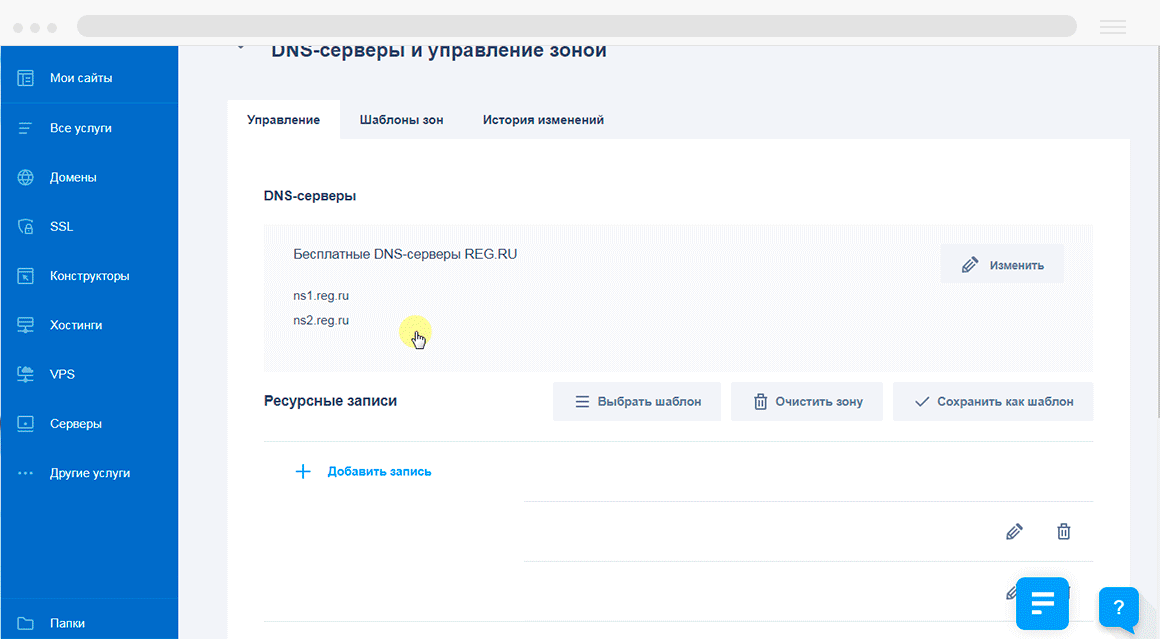Click the ns1.reg.ru server text
This screenshot has width=1160, height=639.
(321, 296)
